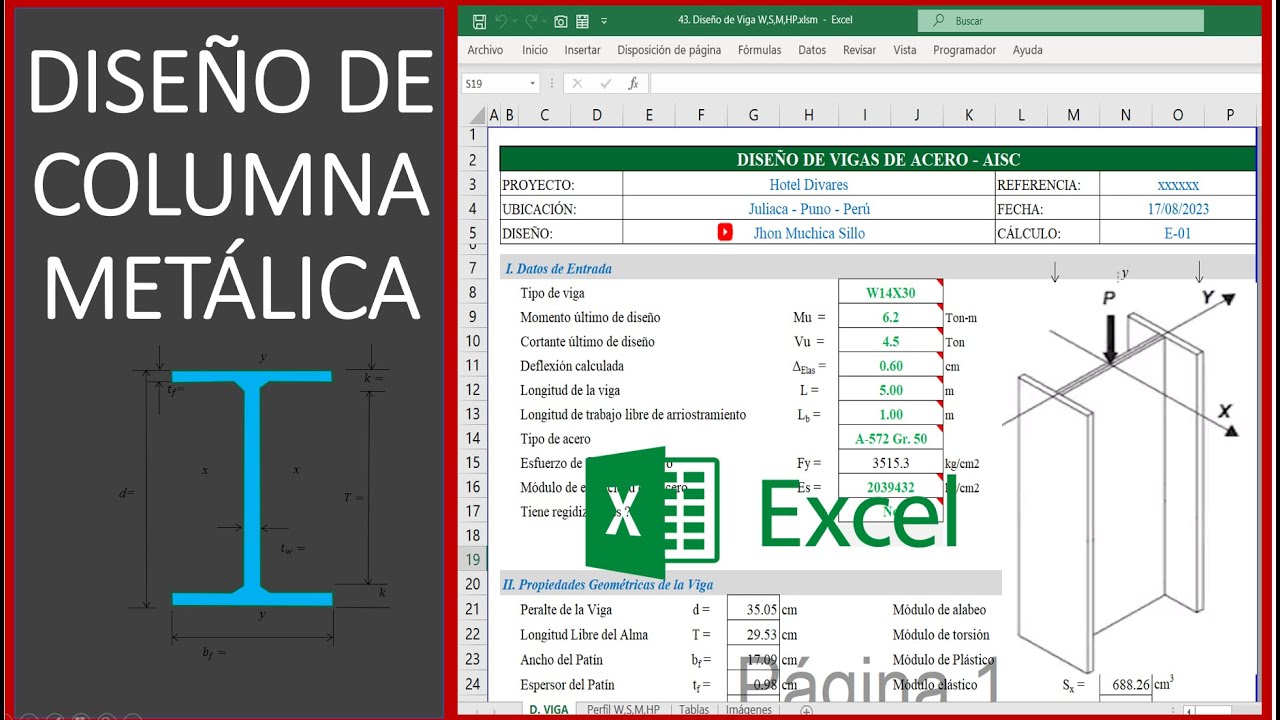Click the T value 29.53
The width and height of the screenshot is (1280, 720).
coord(753,634)
